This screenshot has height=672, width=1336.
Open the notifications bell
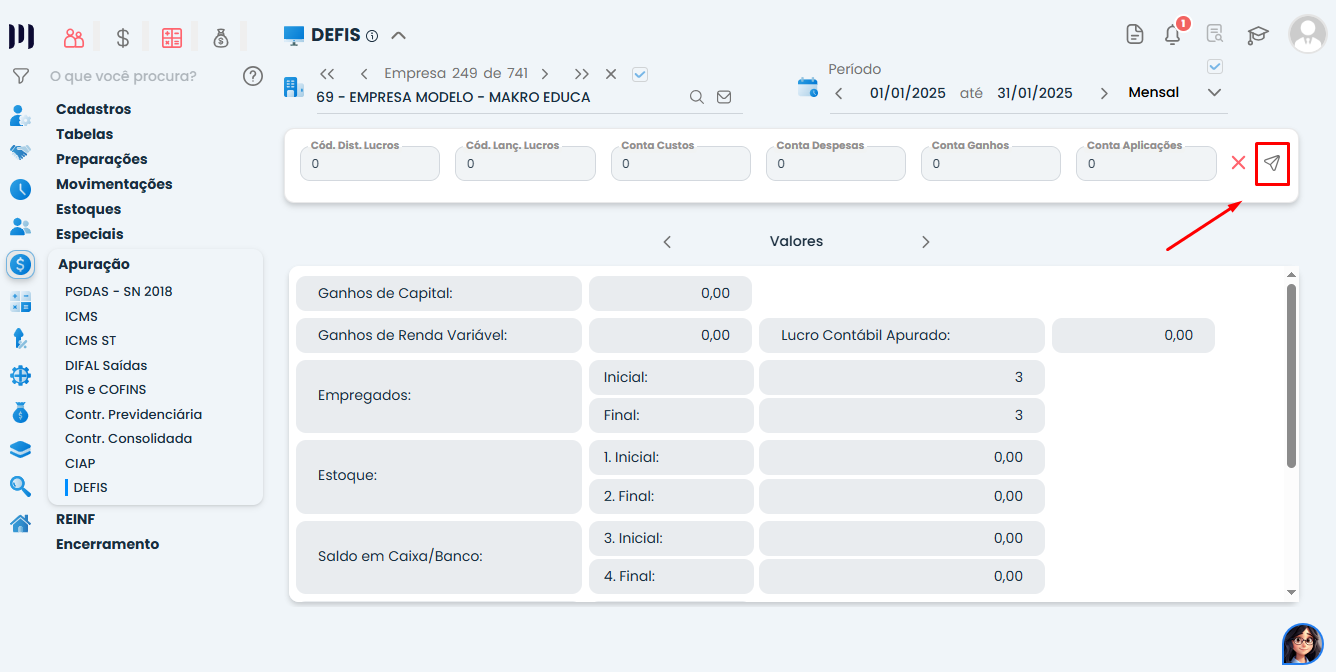[1173, 35]
